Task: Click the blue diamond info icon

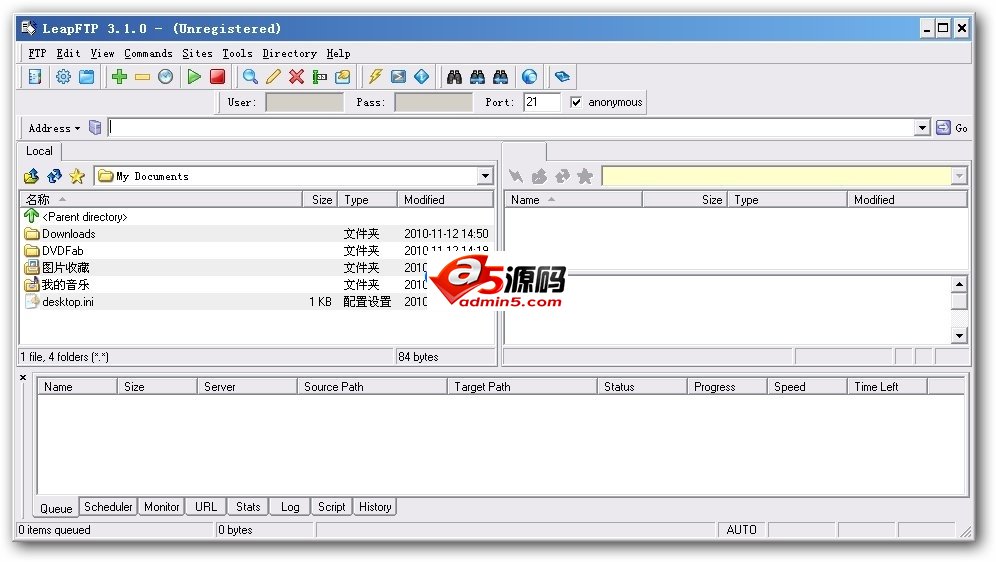Action: tap(421, 77)
